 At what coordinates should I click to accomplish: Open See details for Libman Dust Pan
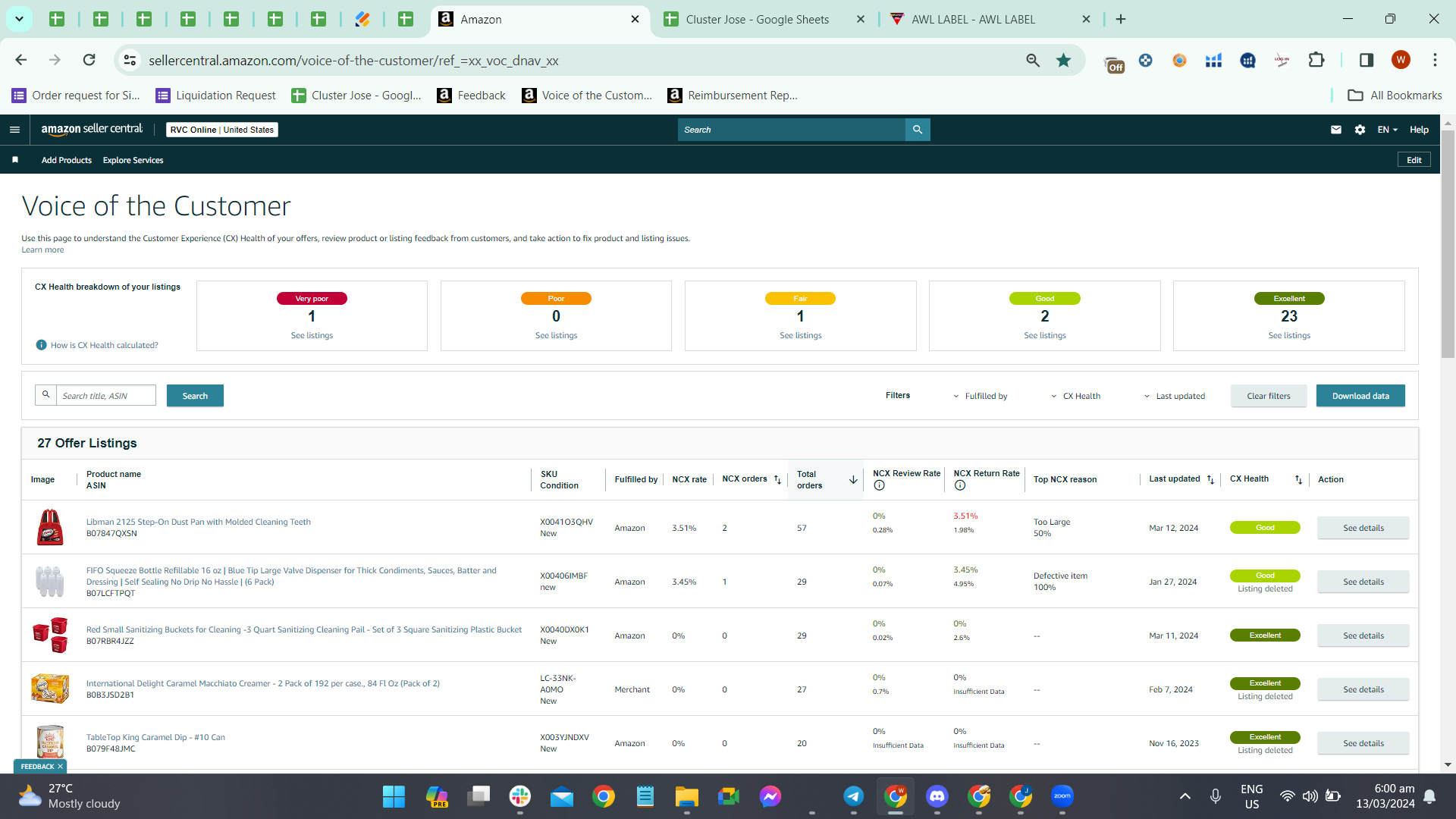coord(1363,528)
